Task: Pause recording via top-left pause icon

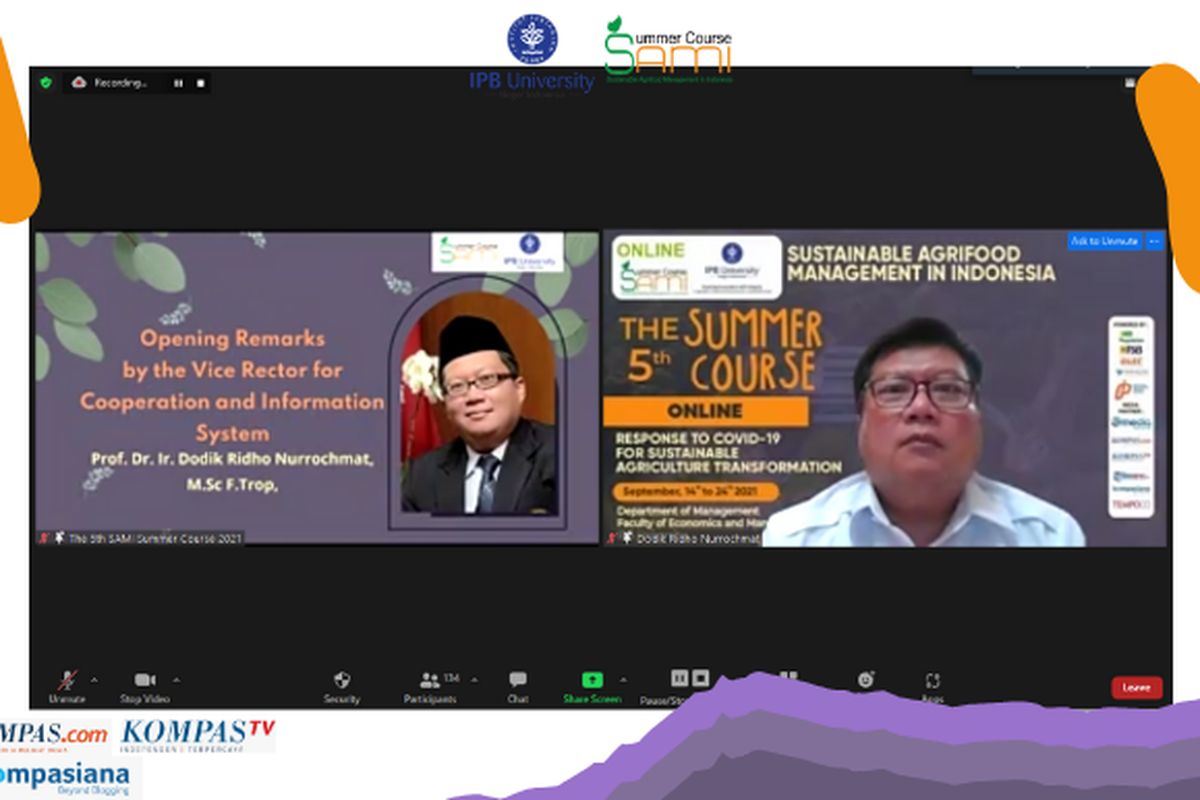Action: pos(178,83)
